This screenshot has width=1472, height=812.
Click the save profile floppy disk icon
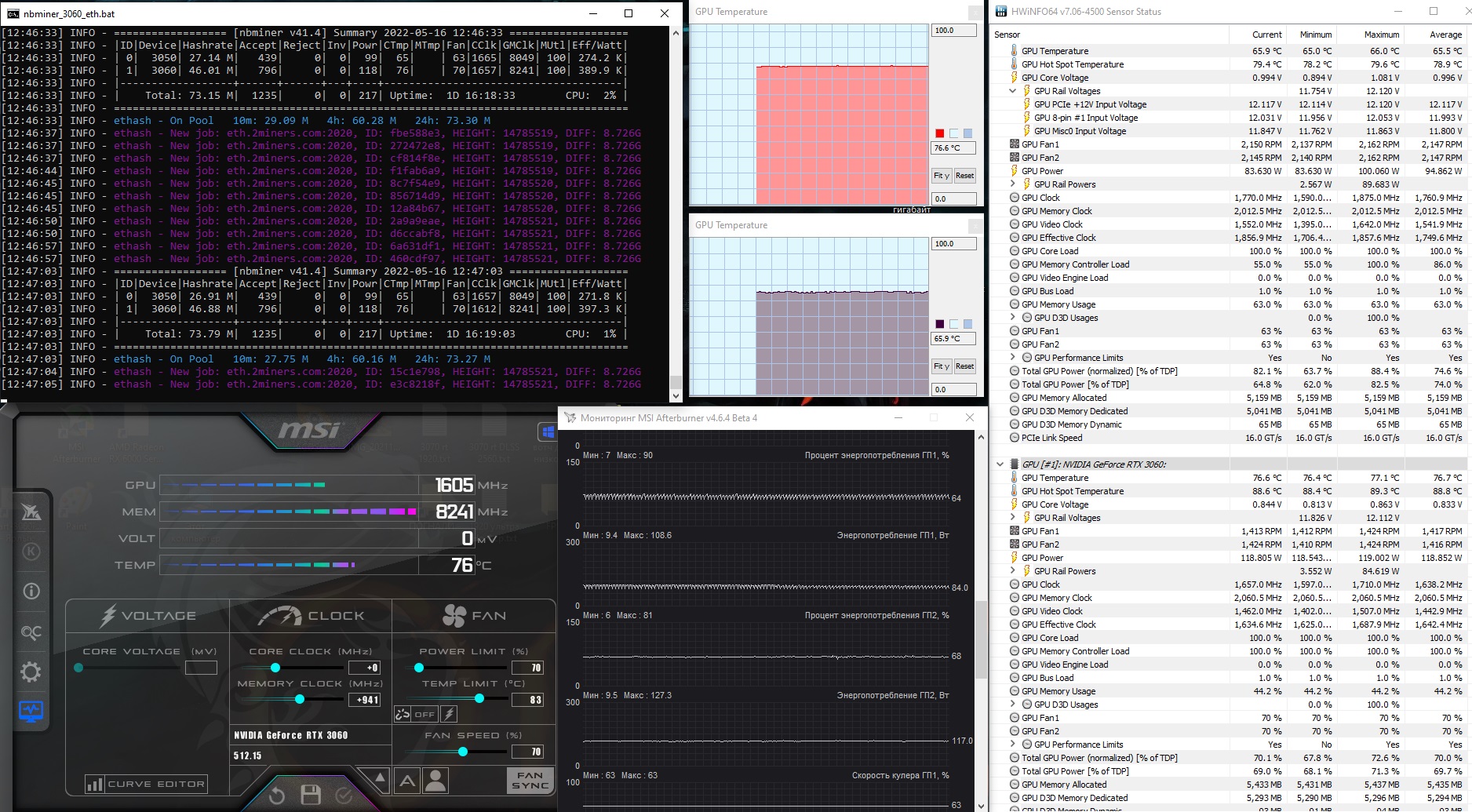click(311, 795)
